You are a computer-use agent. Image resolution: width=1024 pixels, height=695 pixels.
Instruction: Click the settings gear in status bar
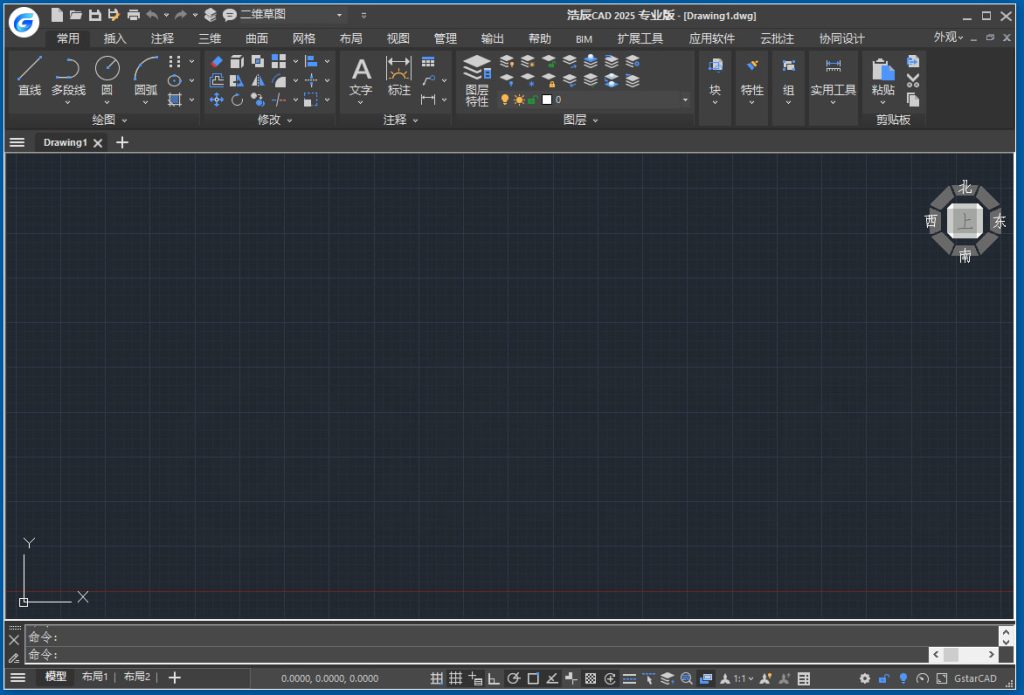(865, 678)
